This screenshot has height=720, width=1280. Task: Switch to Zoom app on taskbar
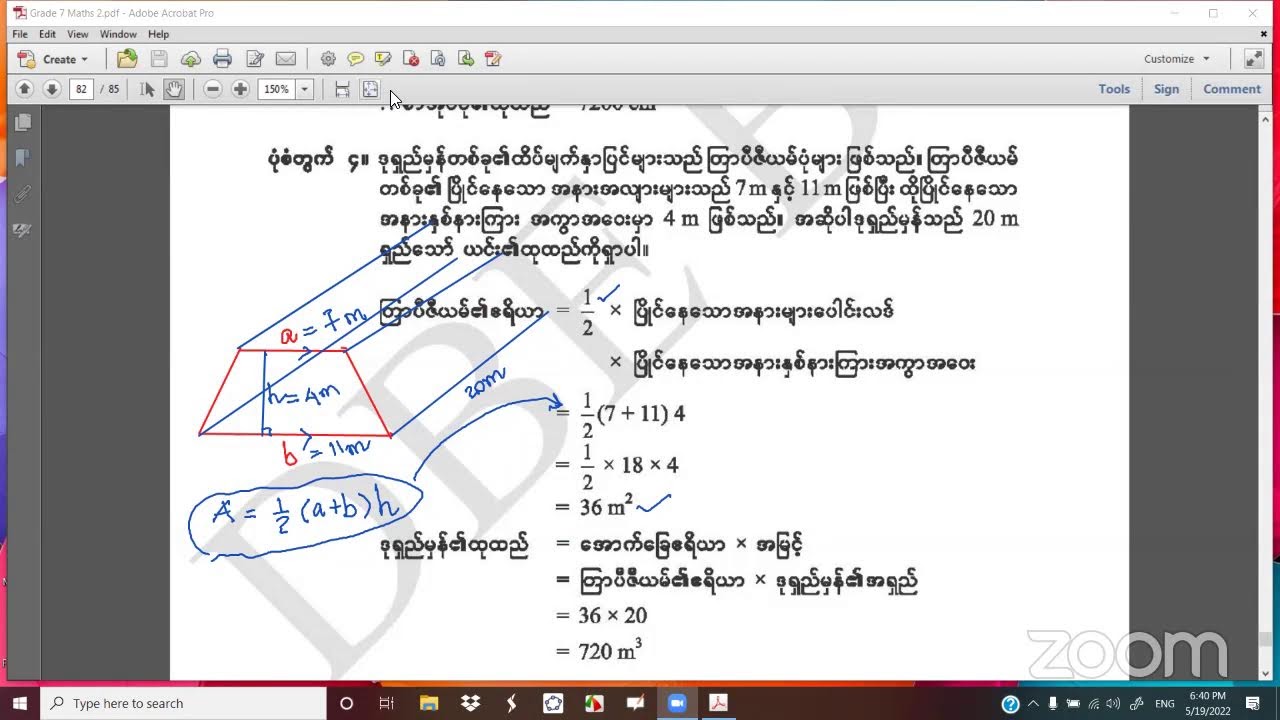tap(676, 703)
